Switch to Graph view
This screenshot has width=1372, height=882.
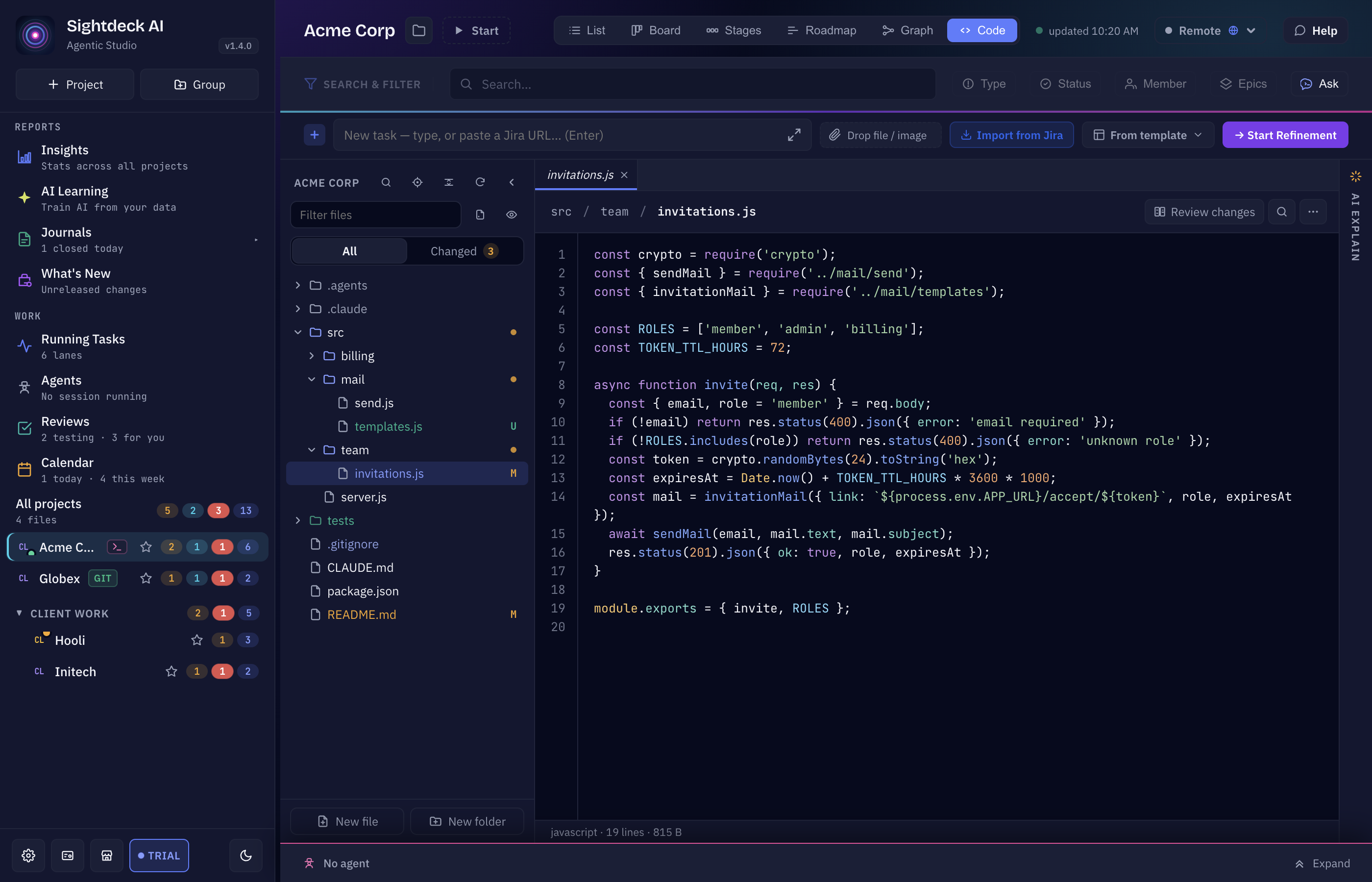[907, 30]
